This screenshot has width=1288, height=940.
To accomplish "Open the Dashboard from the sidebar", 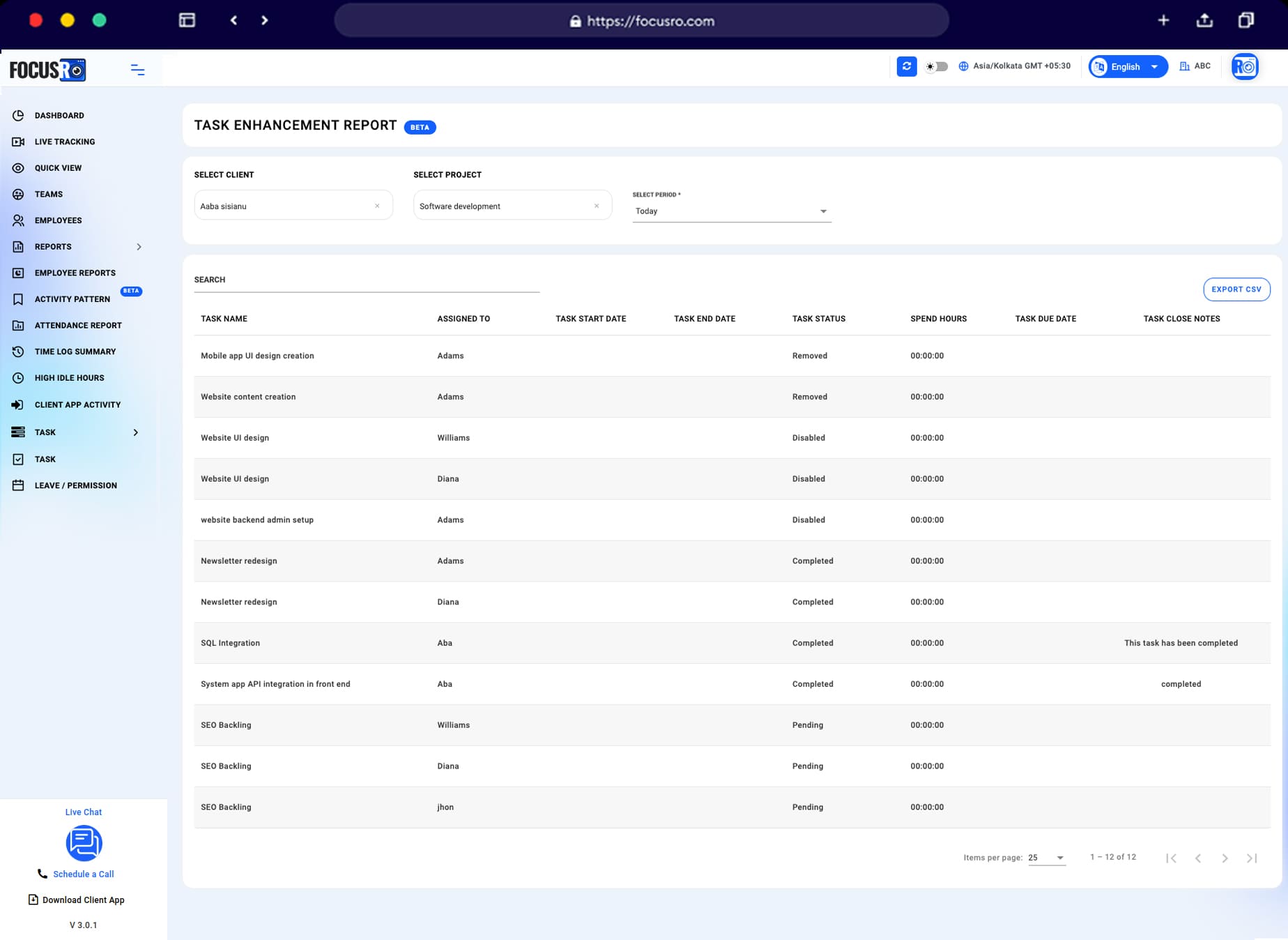I will 59,115.
